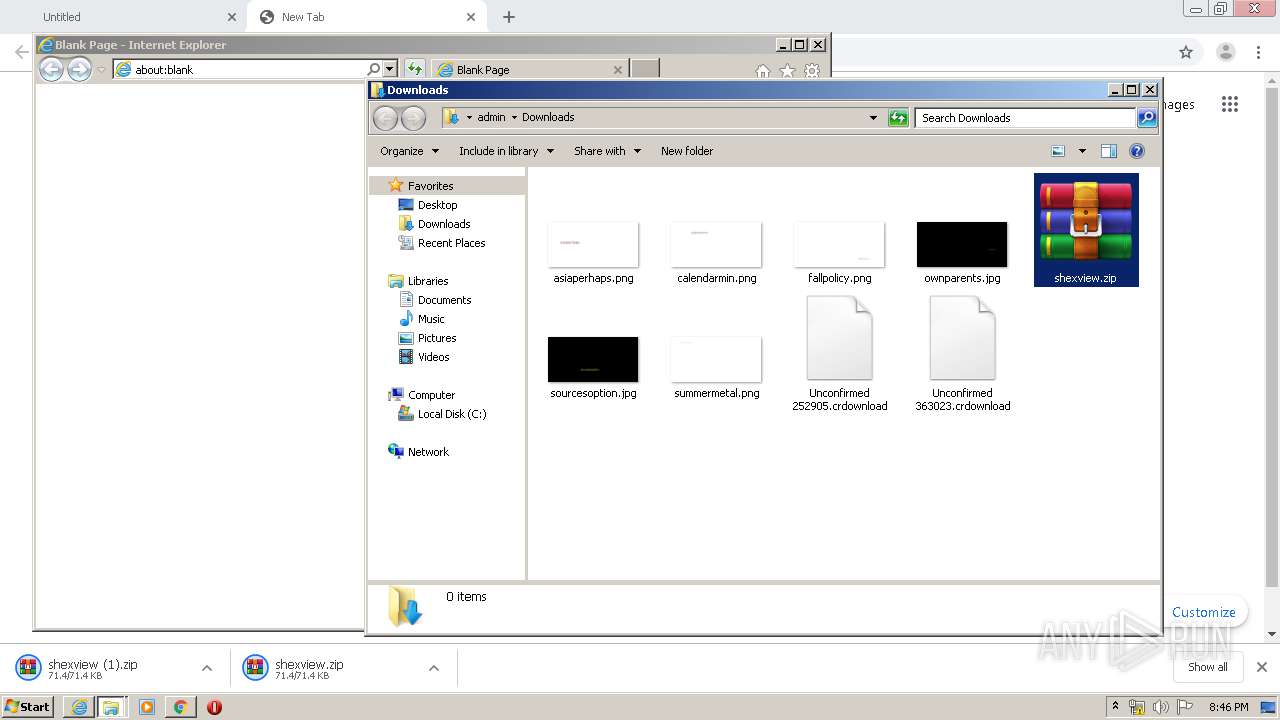Image resolution: width=1280 pixels, height=720 pixels.
Task: Click Internet Explorer refresh icon
Action: pyautogui.click(x=414, y=70)
